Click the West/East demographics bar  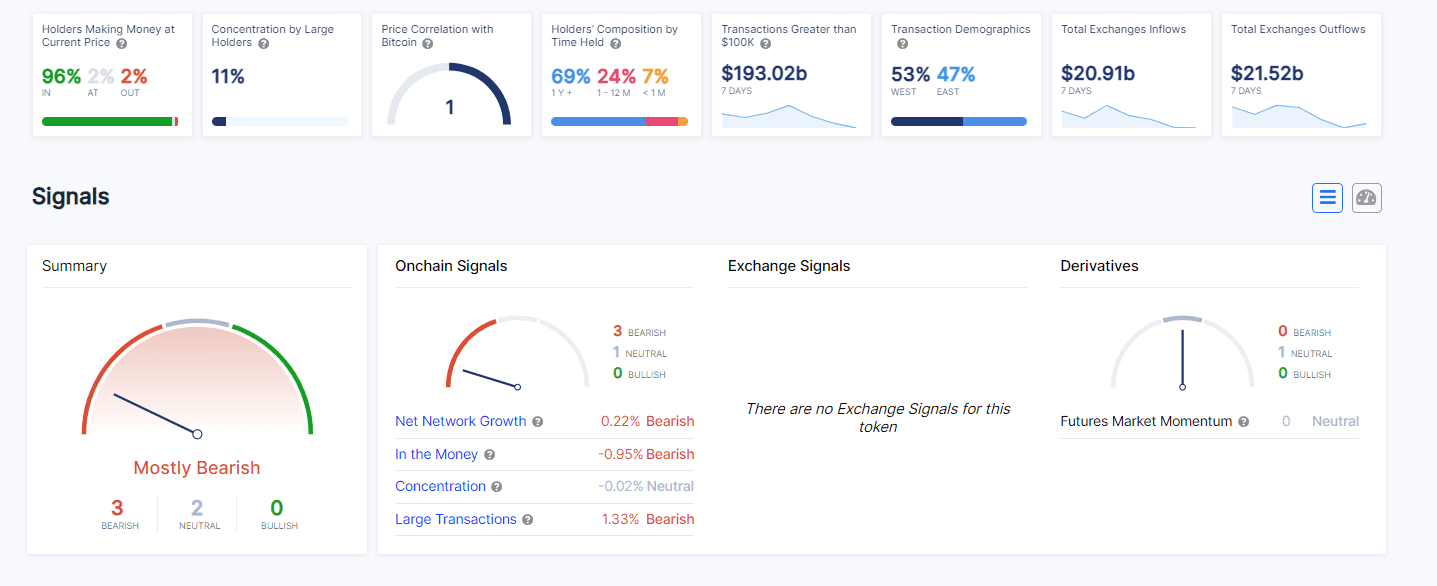(x=958, y=122)
